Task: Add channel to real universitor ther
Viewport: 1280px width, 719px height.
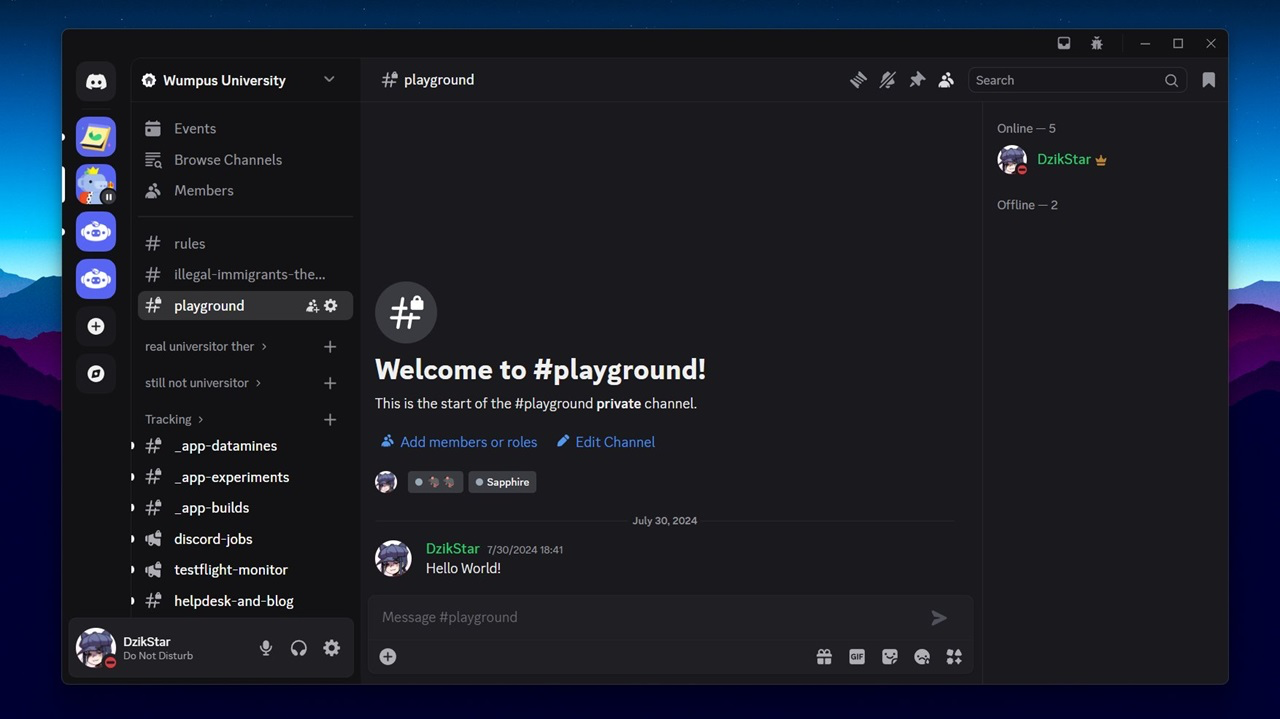Action: [330, 346]
